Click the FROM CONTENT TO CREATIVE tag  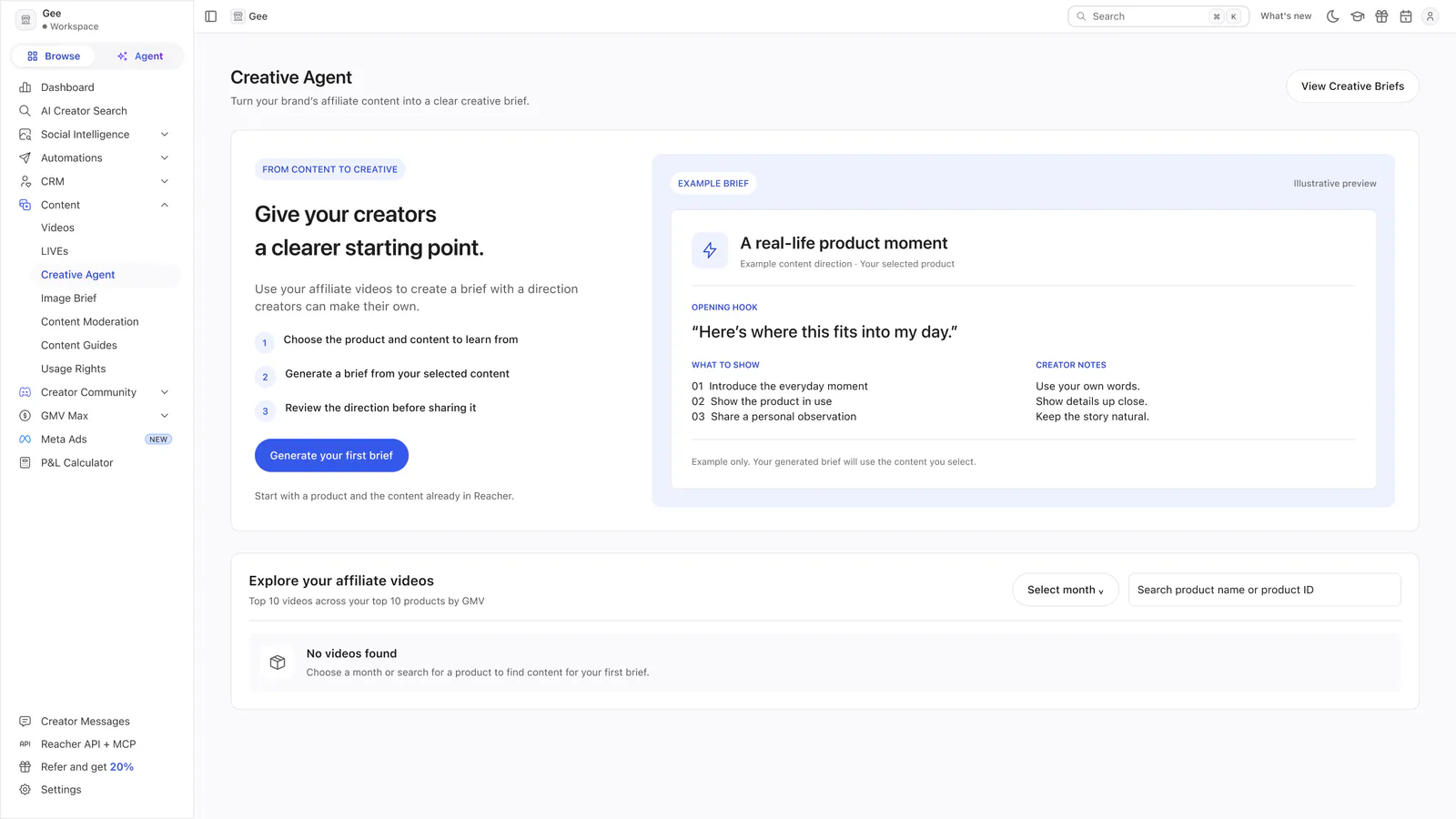coord(330,169)
